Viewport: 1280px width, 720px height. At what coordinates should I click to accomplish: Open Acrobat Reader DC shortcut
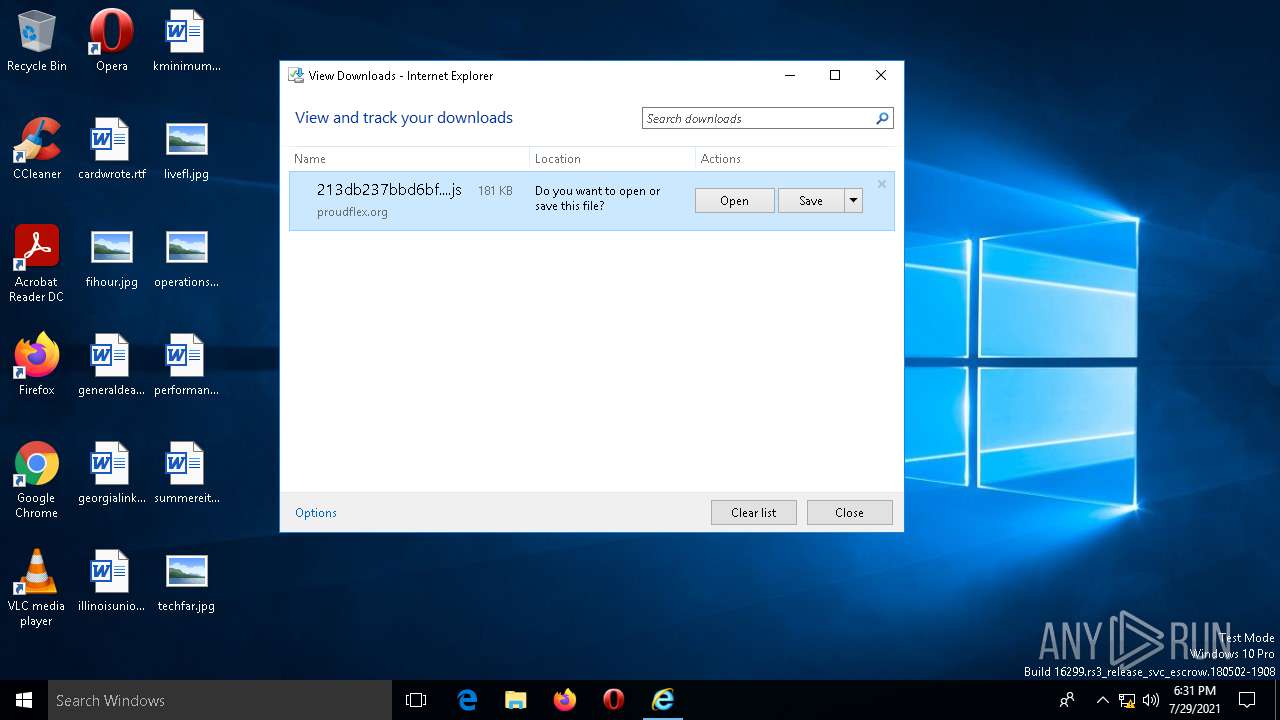coord(36,263)
